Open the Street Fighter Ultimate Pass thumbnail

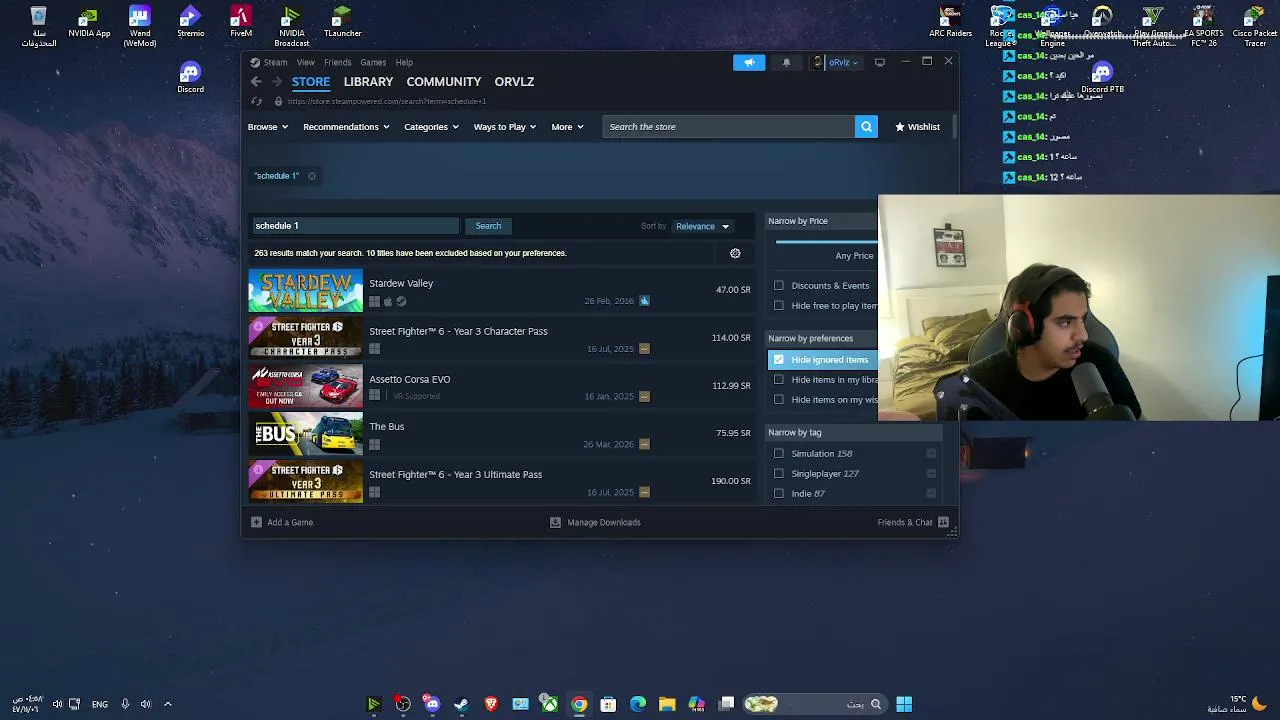(x=306, y=481)
